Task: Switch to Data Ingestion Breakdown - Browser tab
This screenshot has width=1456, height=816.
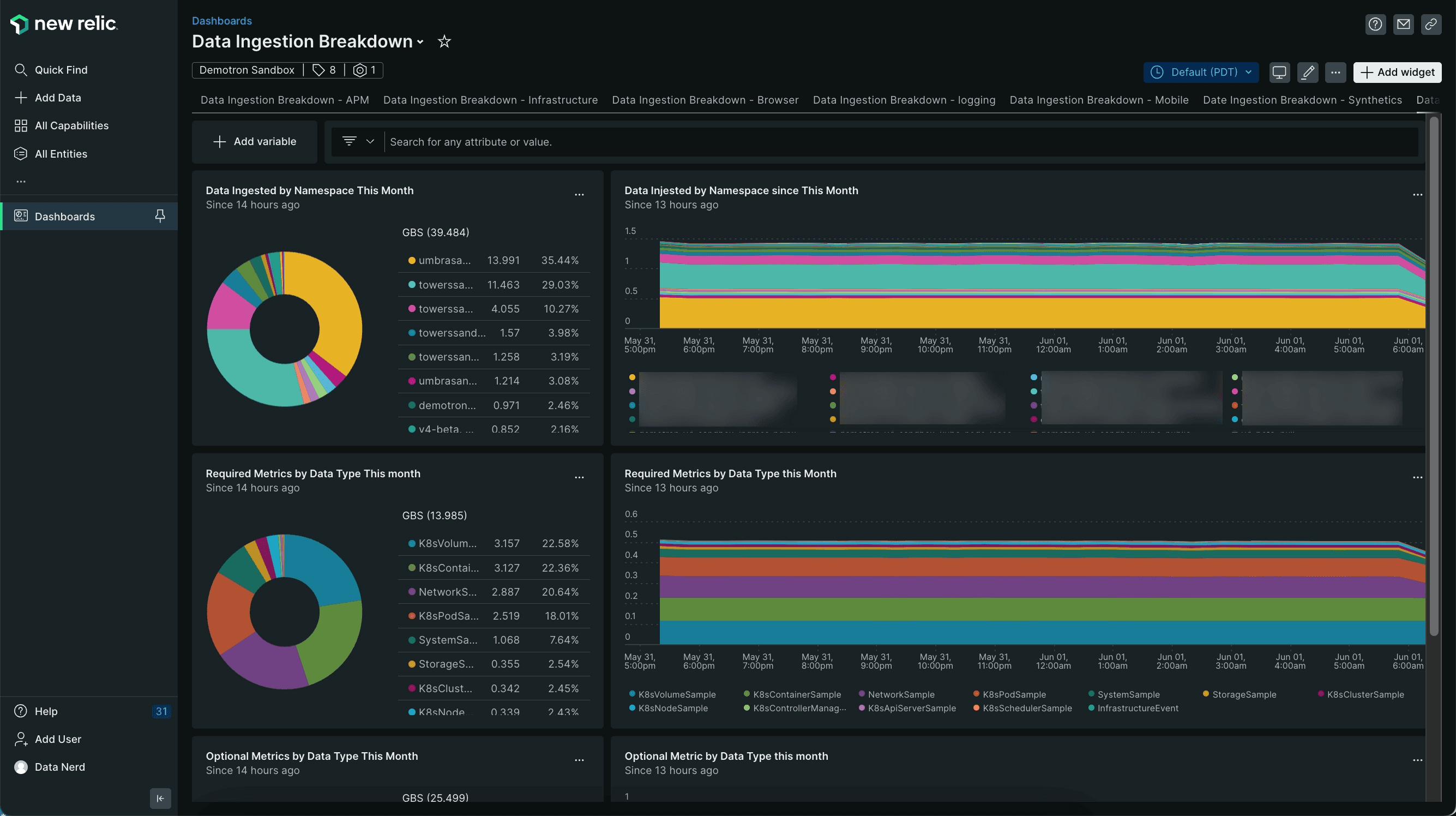Action: pyautogui.click(x=705, y=100)
